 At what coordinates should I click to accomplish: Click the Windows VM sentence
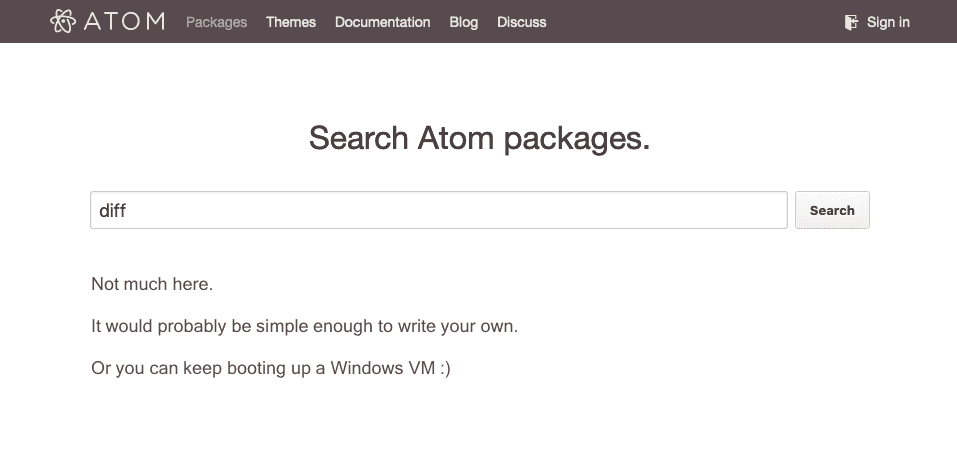click(271, 368)
